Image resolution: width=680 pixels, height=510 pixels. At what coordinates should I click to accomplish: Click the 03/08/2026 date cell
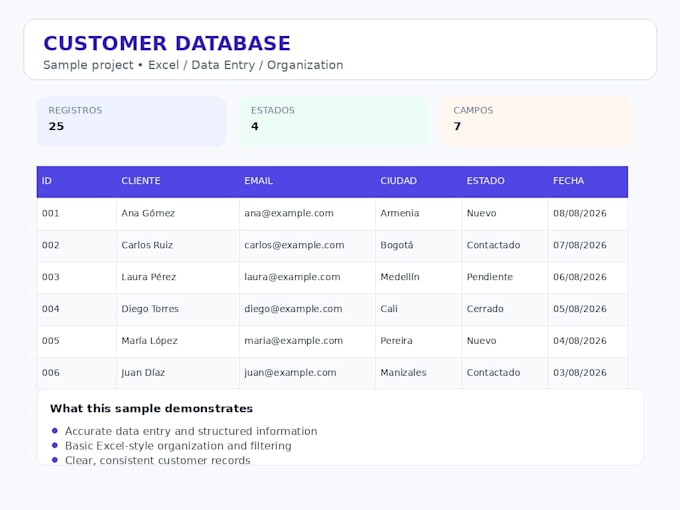click(588, 373)
